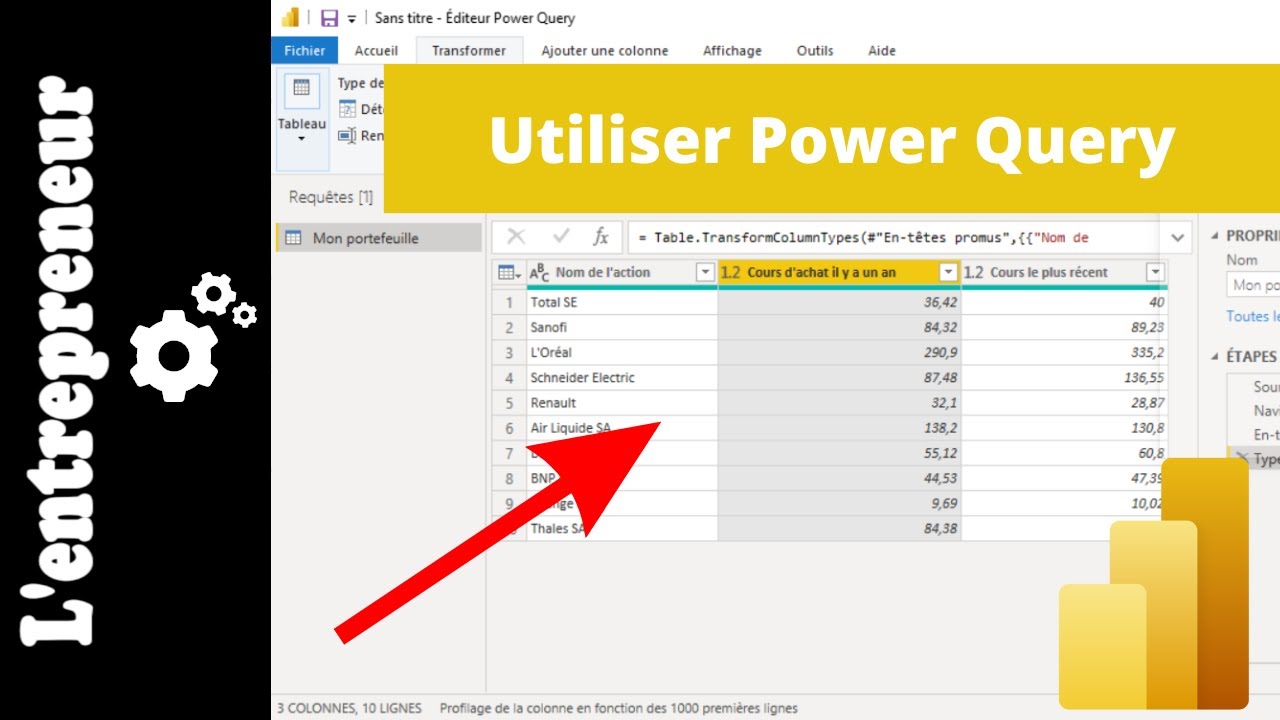Open the Toutes le… properties link

pos(1253,316)
